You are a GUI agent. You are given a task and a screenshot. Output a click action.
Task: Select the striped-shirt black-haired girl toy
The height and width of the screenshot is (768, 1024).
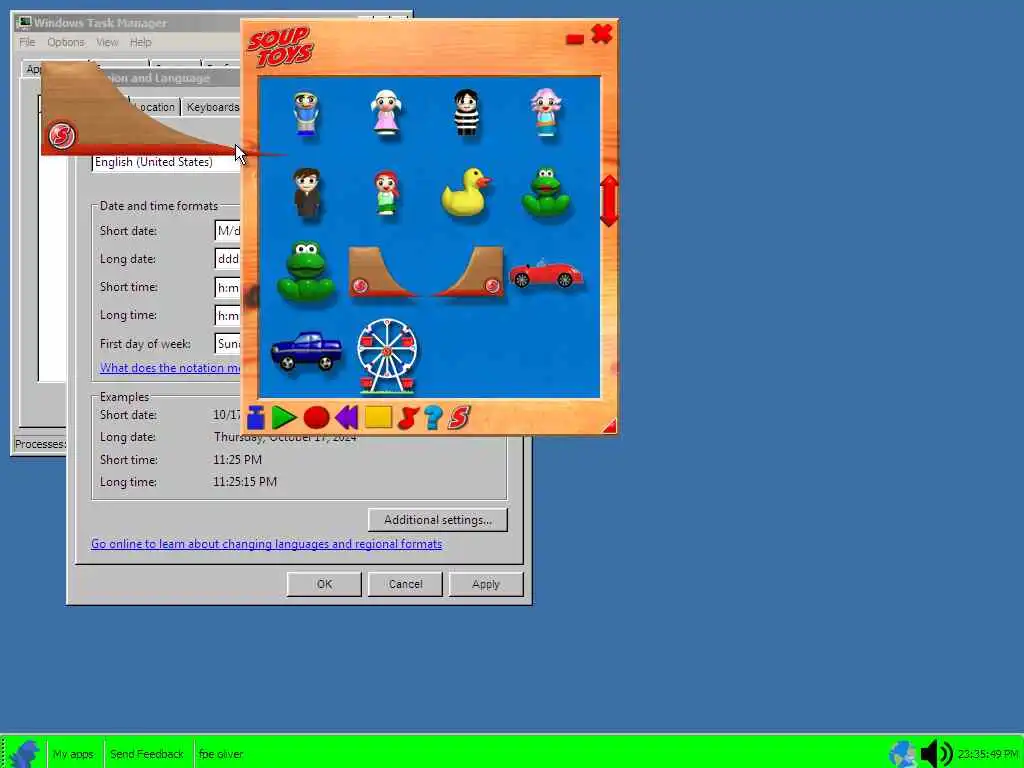pos(466,112)
